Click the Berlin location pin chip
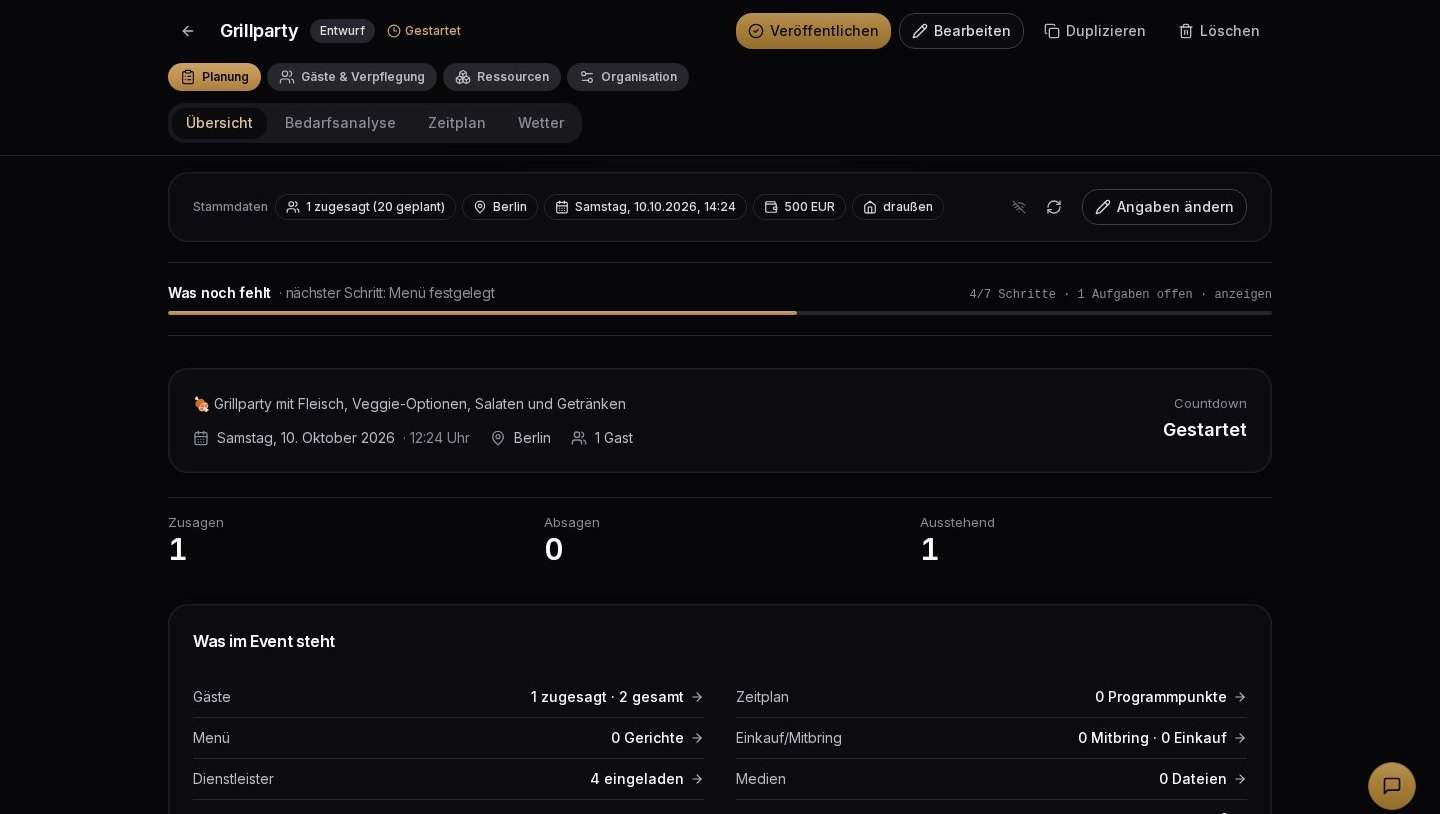Viewport: 1440px width, 814px height. [x=500, y=207]
